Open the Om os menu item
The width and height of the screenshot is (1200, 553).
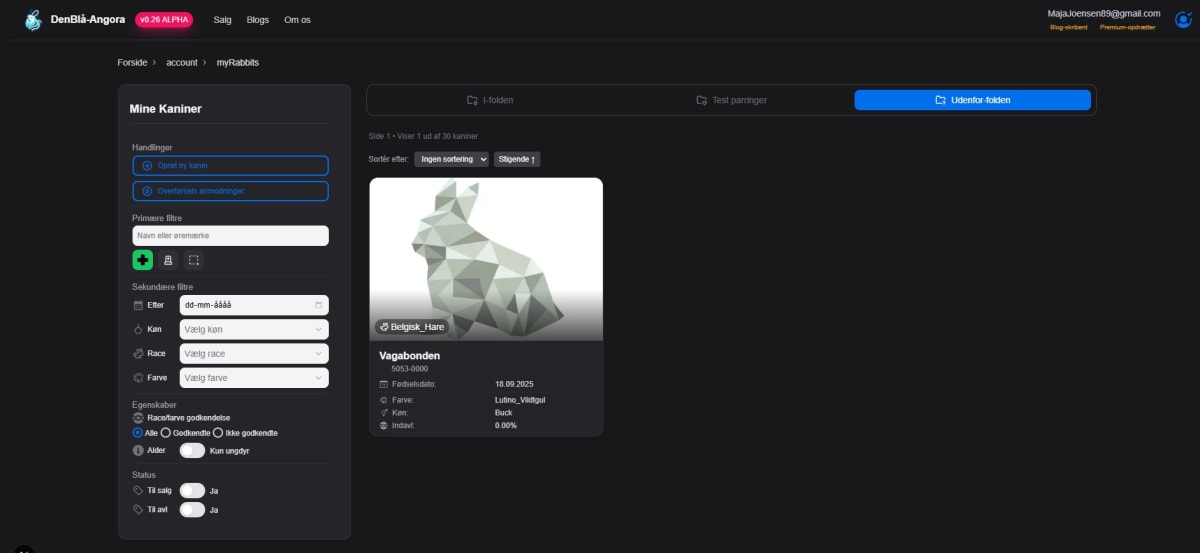point(297,20)
